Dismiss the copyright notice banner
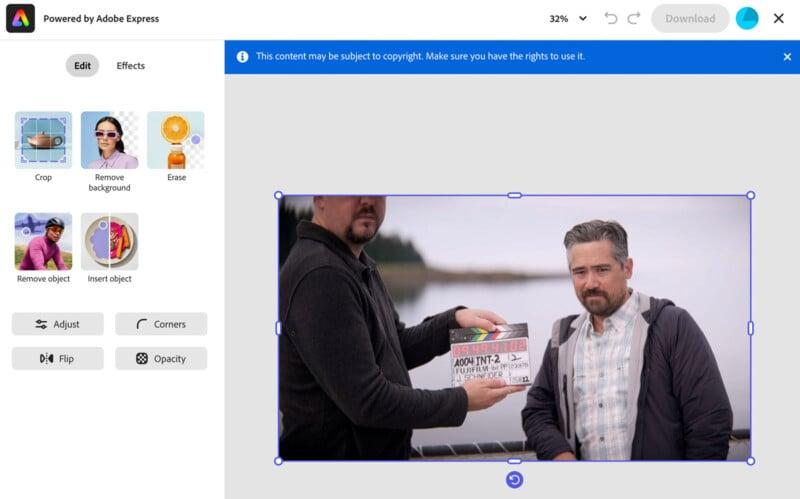Viewport: 800px width, 499px height. 786,57
